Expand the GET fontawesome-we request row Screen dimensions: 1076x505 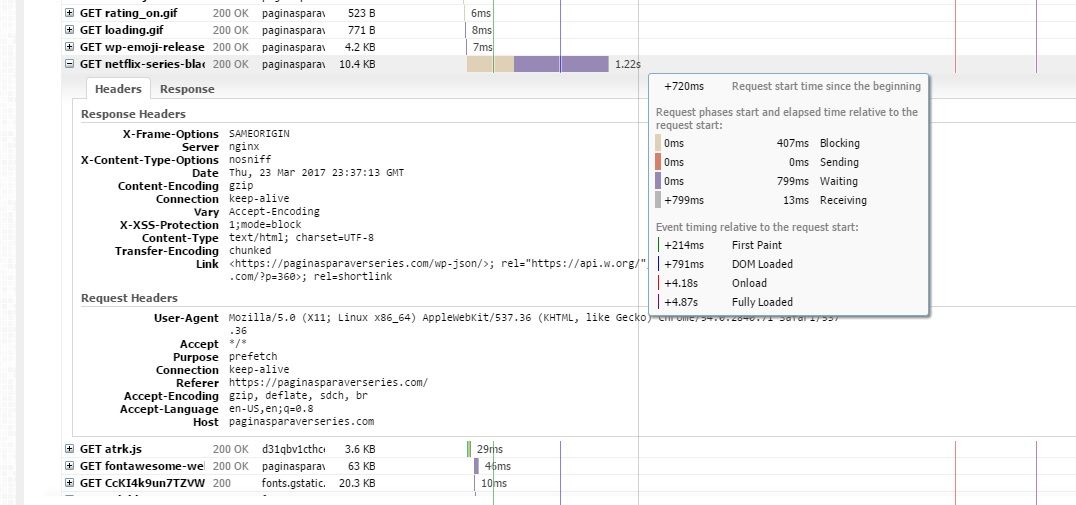pos(69,466)
